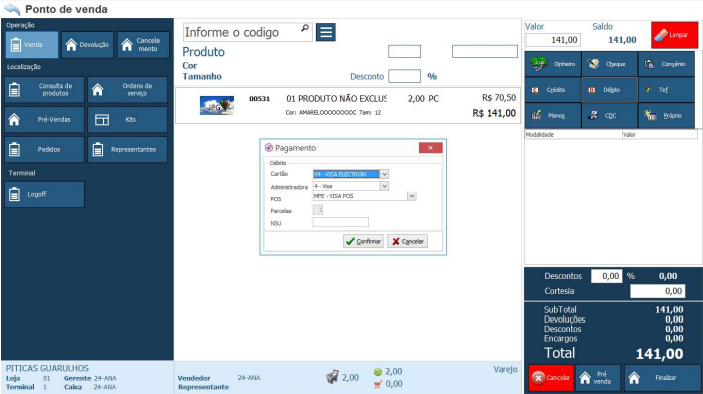The width and height of the screenshot is (703, 394).
Task: Expand the Administradora dropdown
Action: click(x=384, y=186)
